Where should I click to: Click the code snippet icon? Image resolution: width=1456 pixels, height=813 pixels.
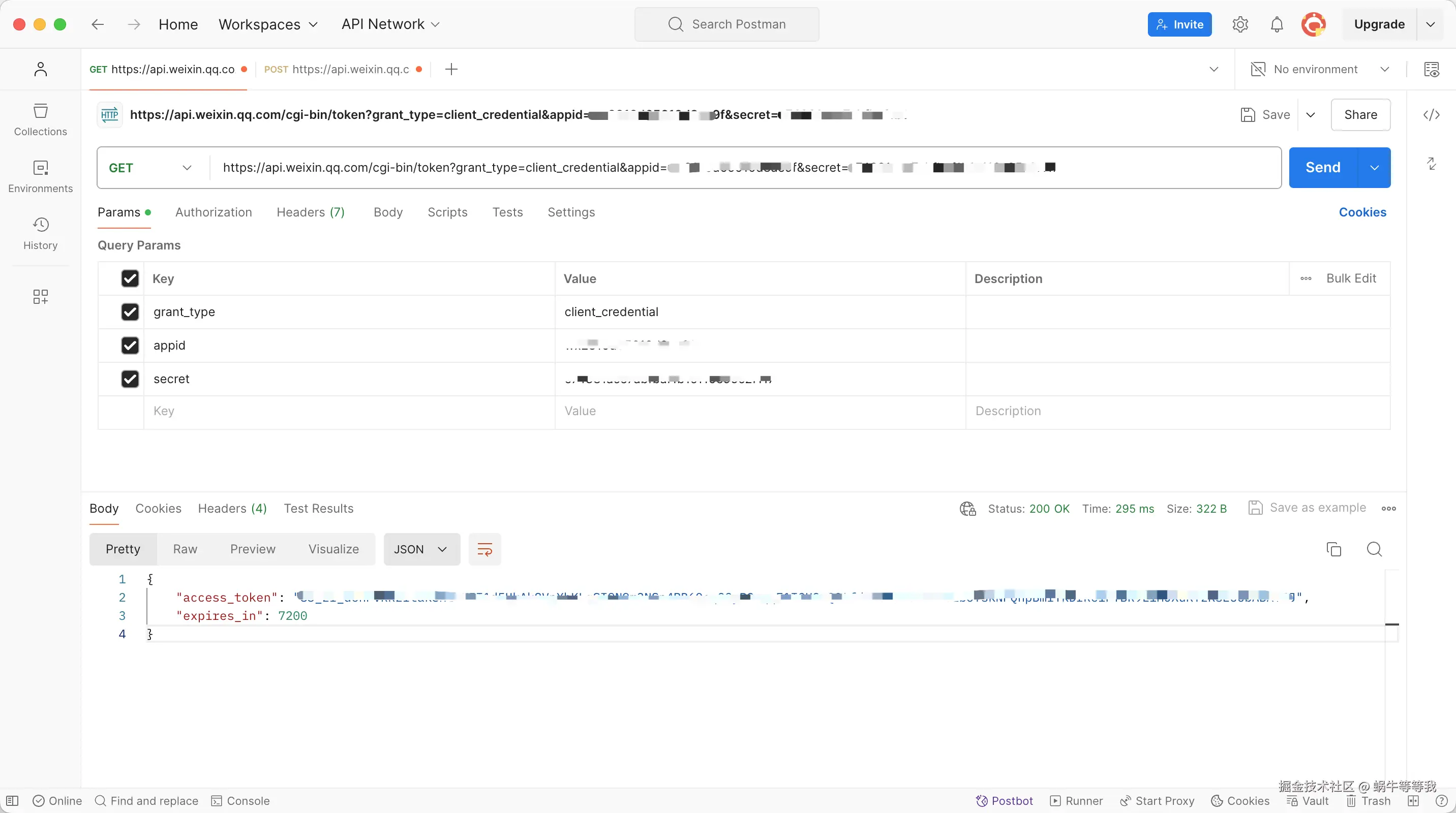click(x=1431, y=115)
